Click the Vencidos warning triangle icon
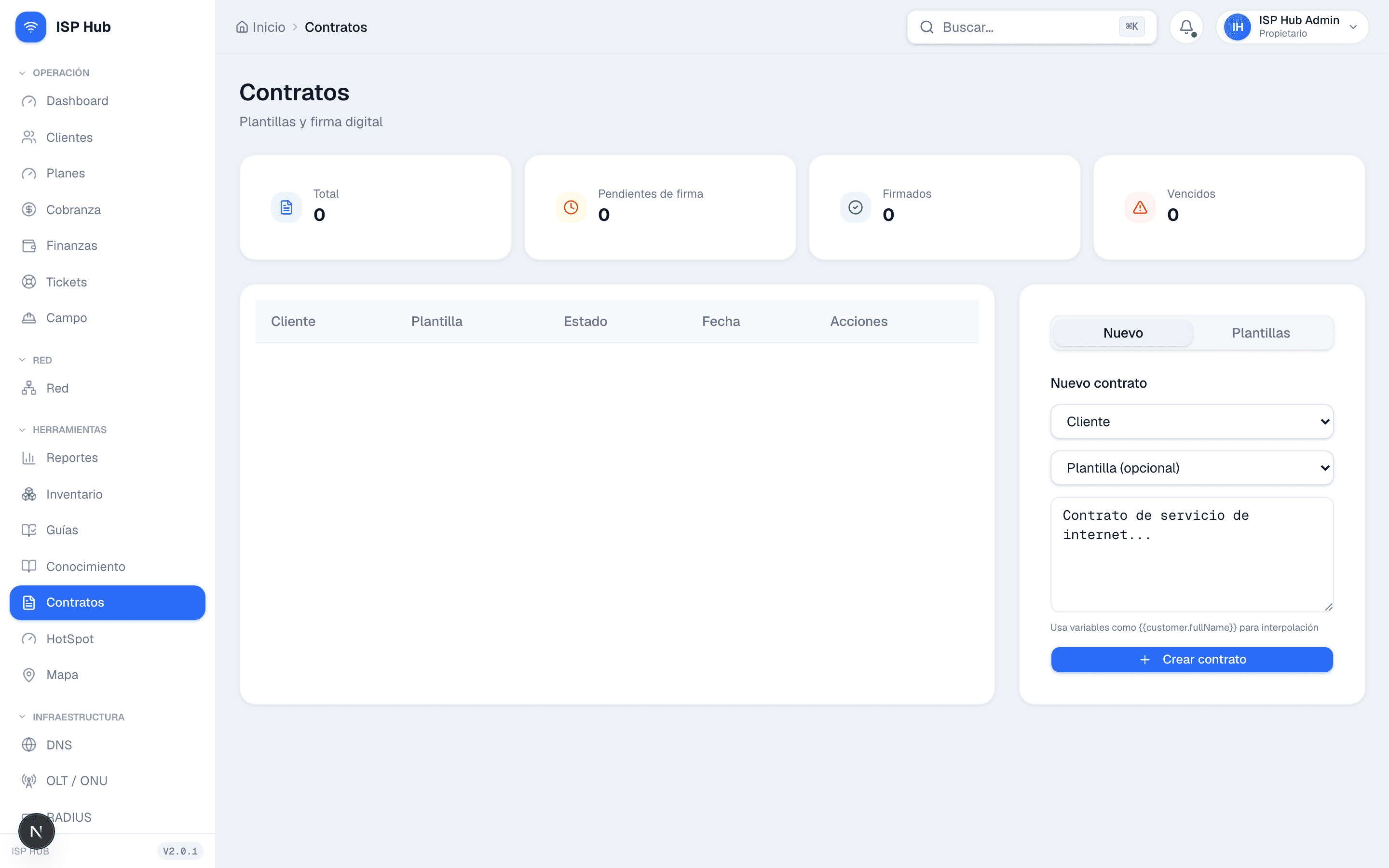The width and height of the screenshot is (1389, 868). [x=1140, y=207]
